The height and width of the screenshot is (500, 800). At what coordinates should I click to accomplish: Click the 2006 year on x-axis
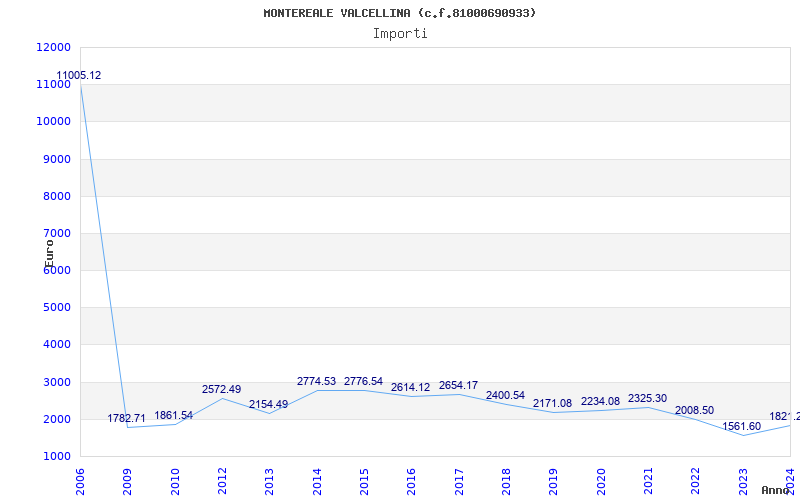(x=81, y=480)
